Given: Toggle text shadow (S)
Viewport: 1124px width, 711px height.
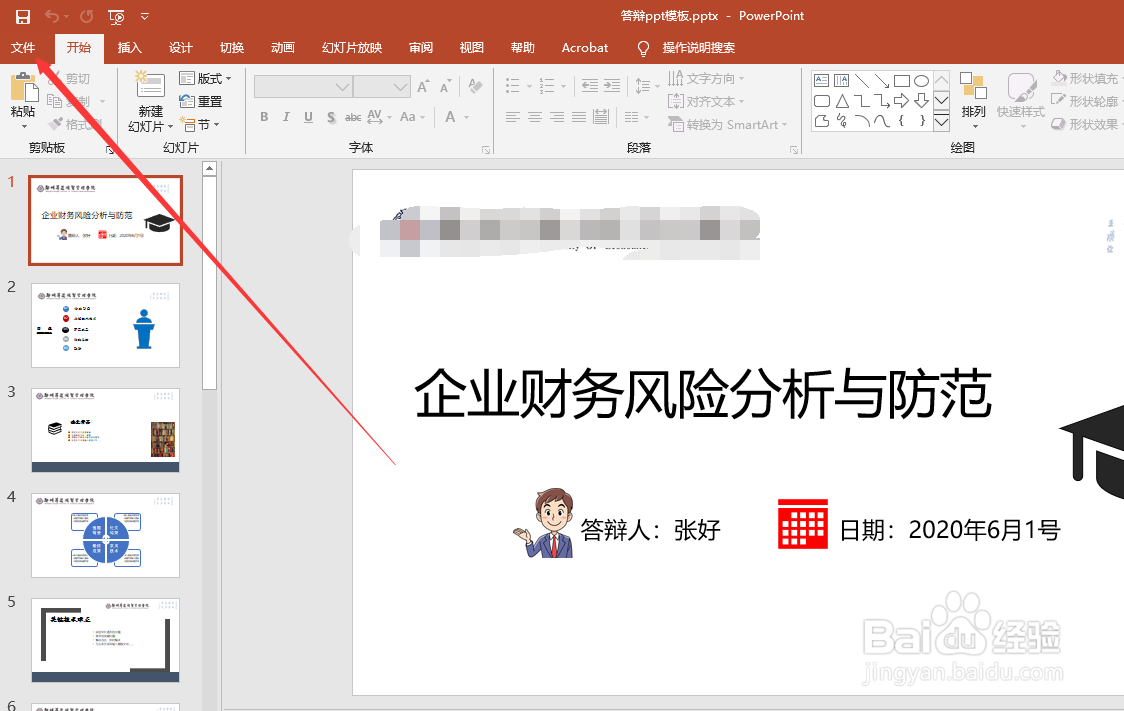Looking at the screenshot, I should (330, 117).
